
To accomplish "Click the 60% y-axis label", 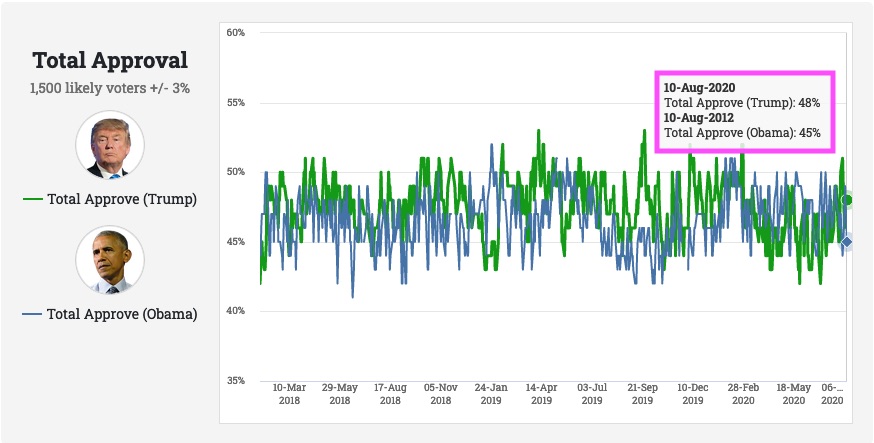I will (x=236, y=32).
